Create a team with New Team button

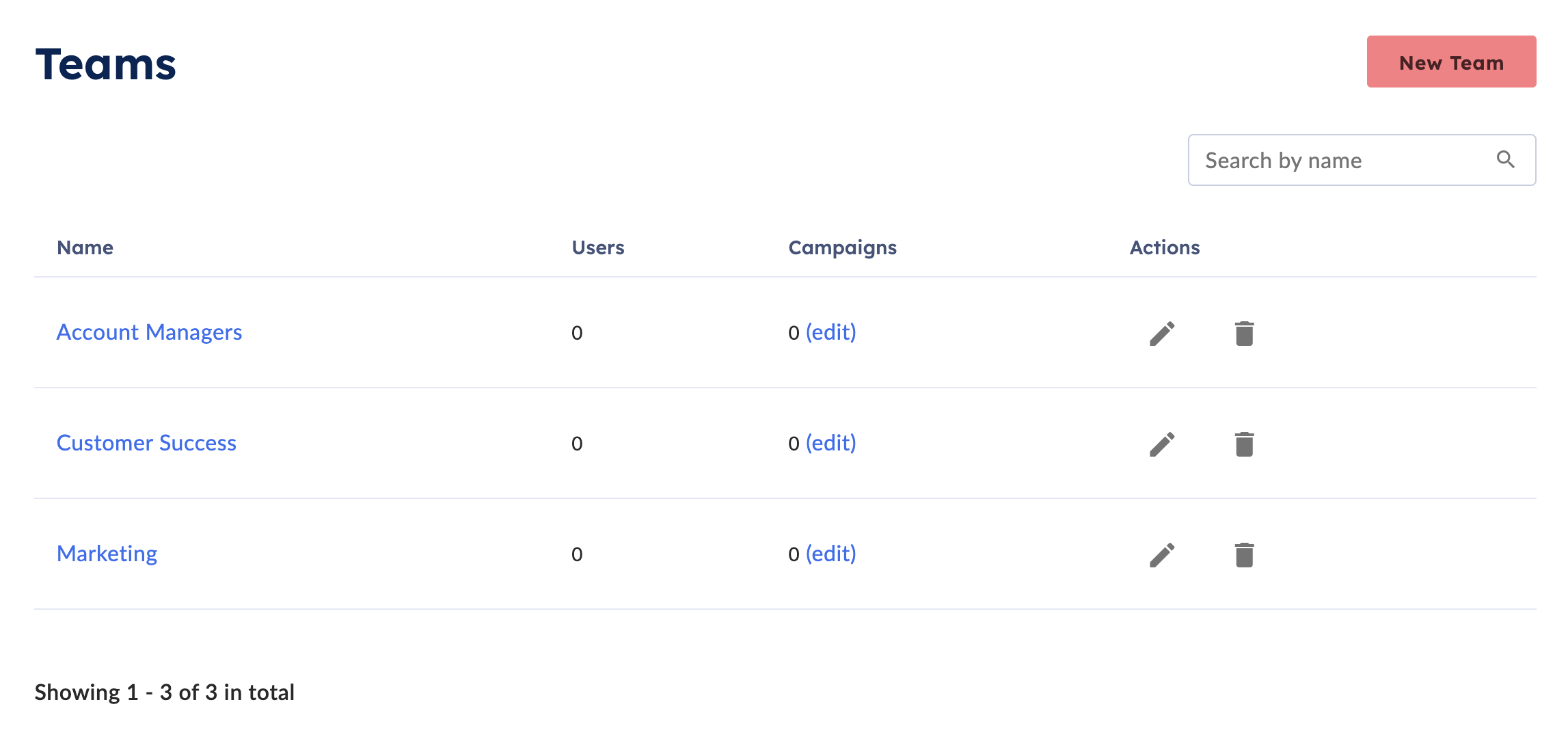[1451, 62]
